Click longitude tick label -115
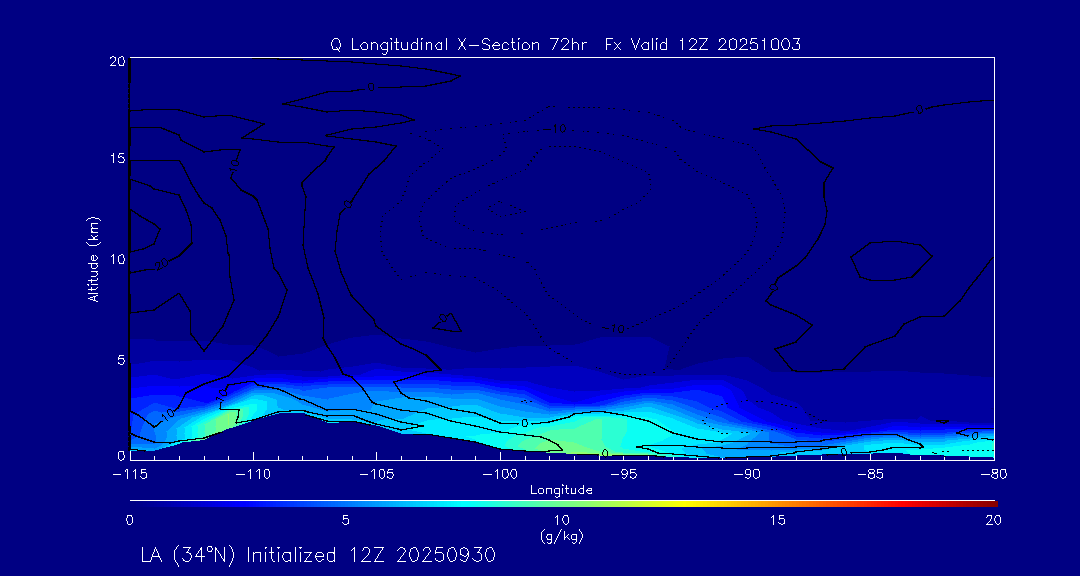Screen dimensions: 1080x576 pos(129,475)
